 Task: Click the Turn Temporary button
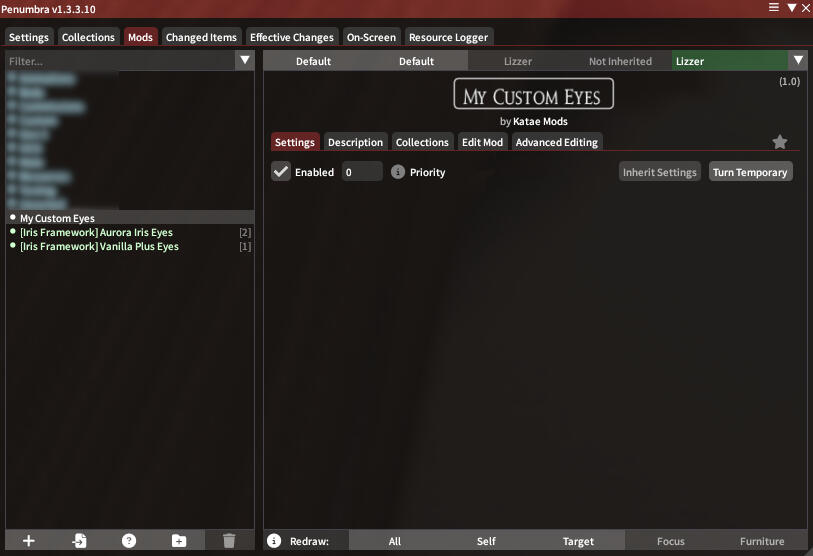(x=750, y=172)
